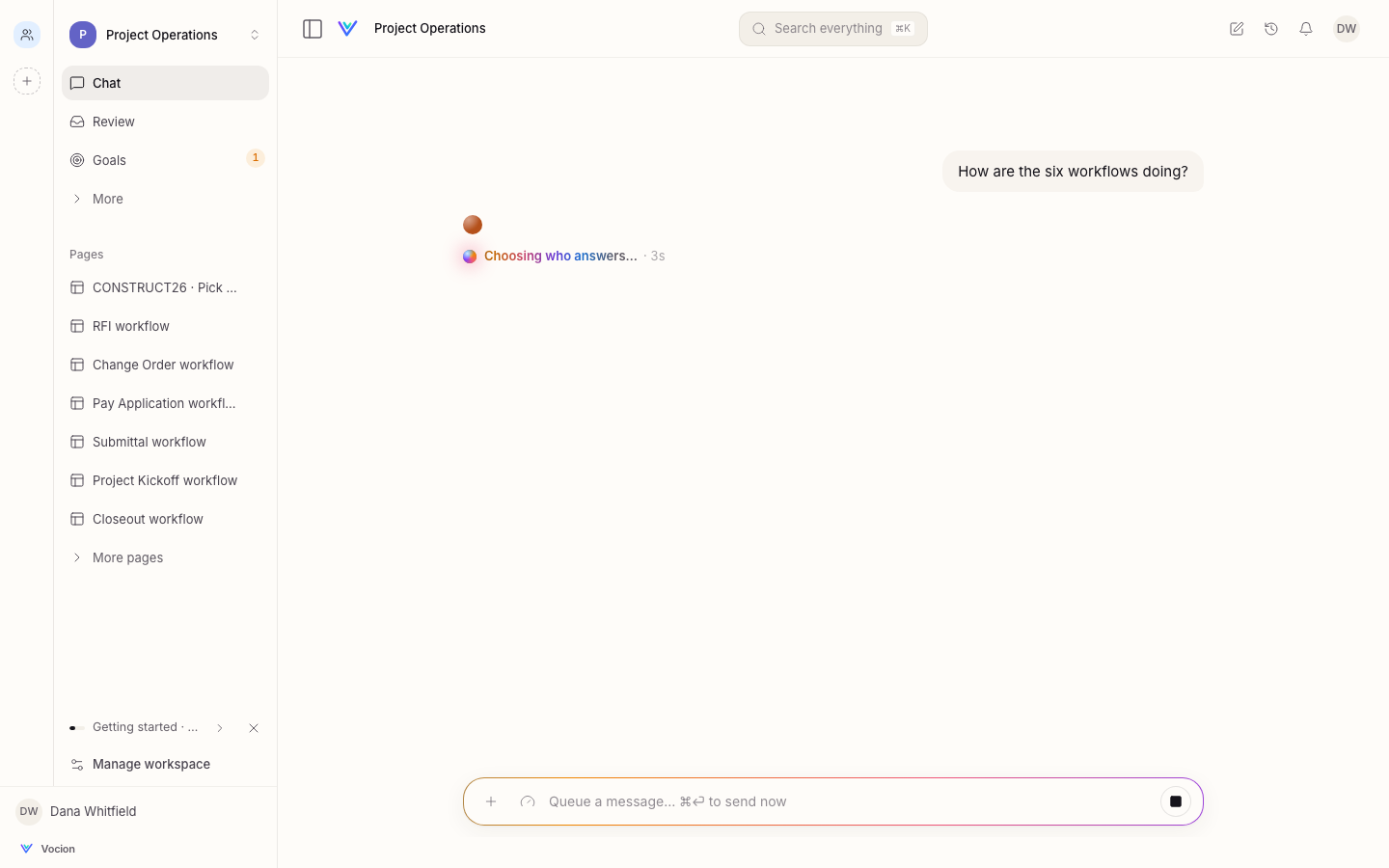Open the Project Operations workspace switcher
This screenshot has height=868, width=1389.
[165, 35]
